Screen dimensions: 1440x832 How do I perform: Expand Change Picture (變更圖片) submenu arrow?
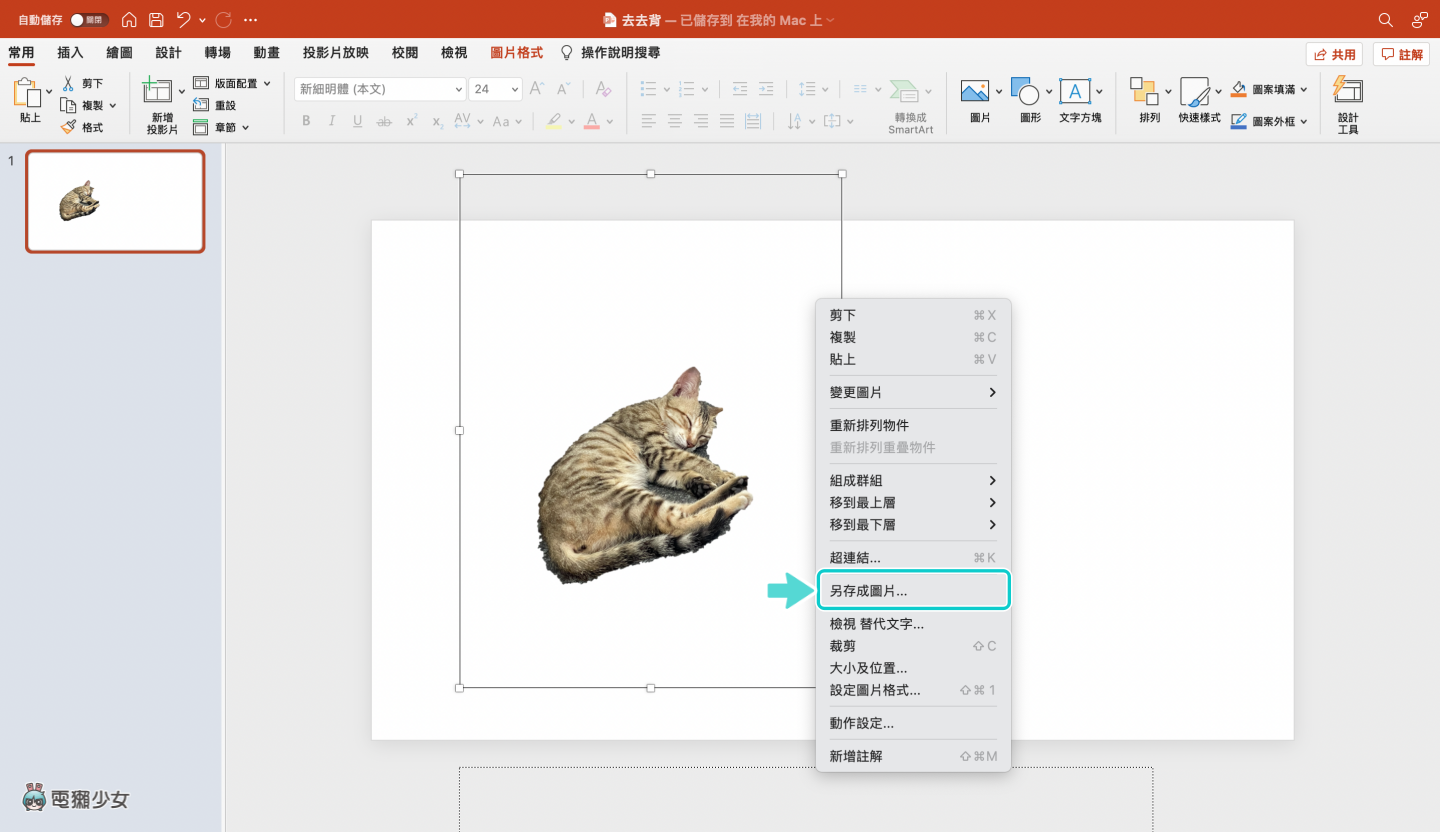point(992,392)
